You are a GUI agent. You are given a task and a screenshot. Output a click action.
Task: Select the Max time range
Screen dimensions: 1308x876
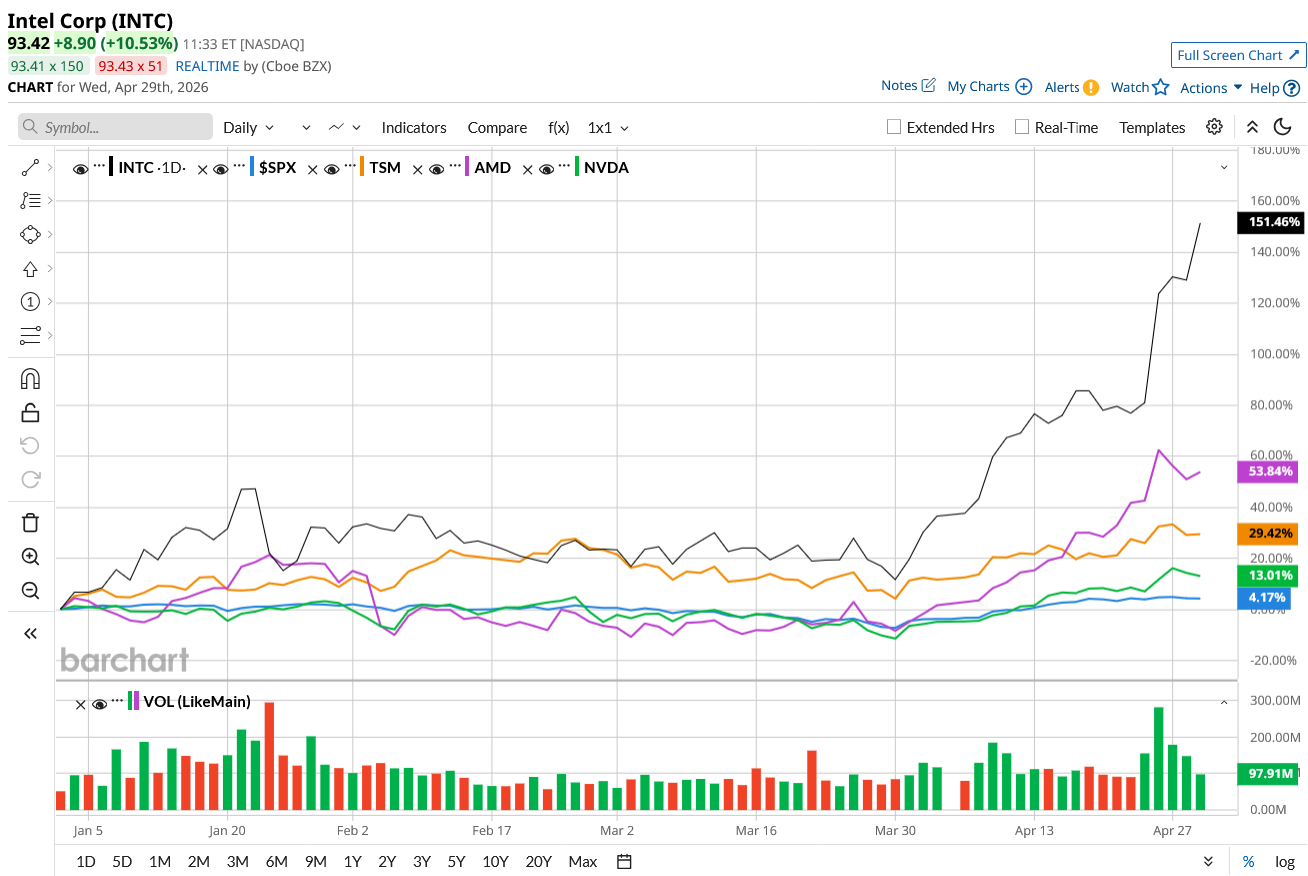pos(582,862)
